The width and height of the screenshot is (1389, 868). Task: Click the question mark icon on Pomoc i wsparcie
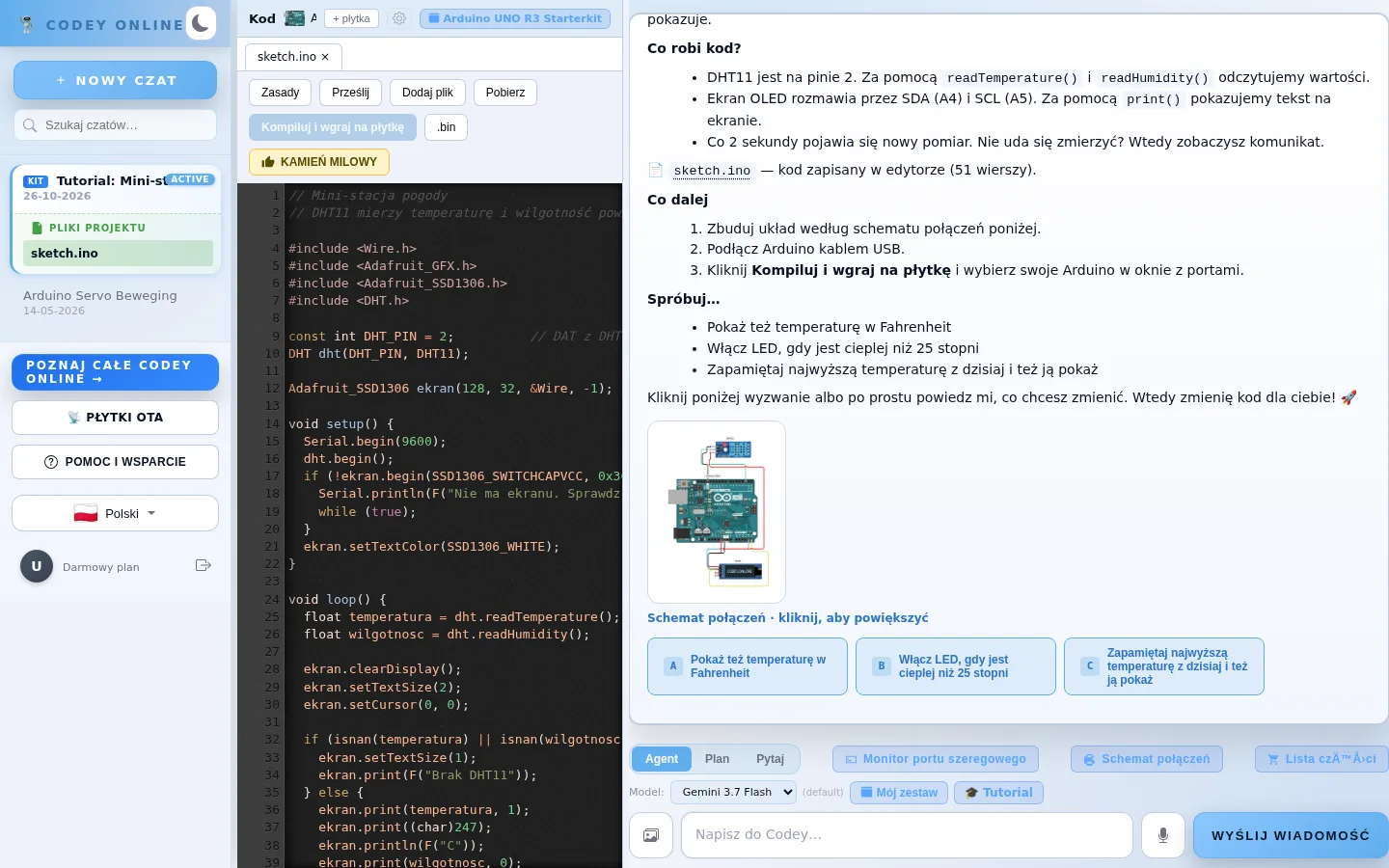click(x=51, y=462)
